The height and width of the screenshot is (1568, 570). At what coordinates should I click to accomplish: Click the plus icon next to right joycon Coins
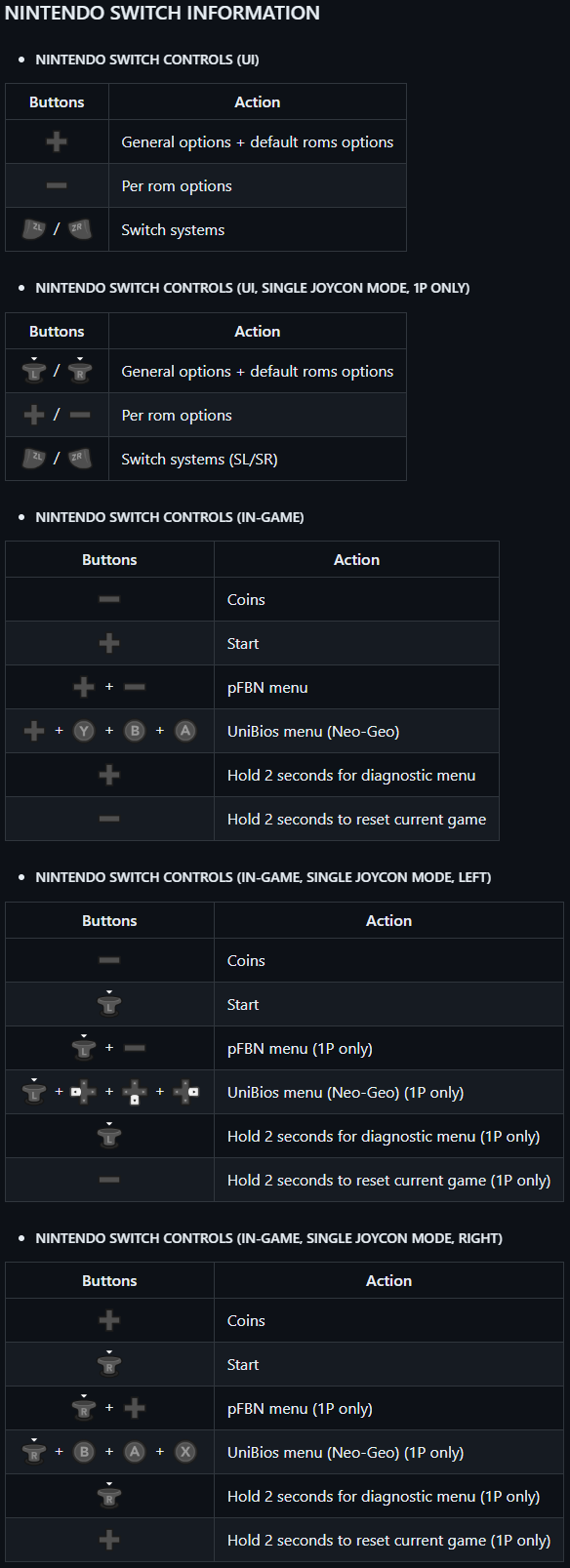point(109,1320)
